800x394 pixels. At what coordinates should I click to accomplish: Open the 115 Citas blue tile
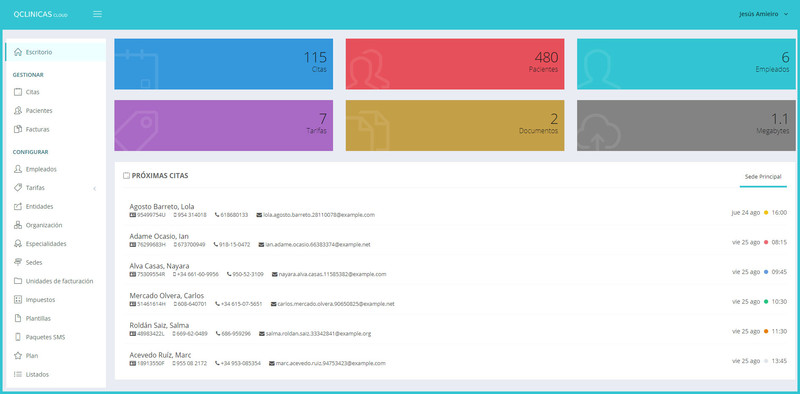pos(223,64)
